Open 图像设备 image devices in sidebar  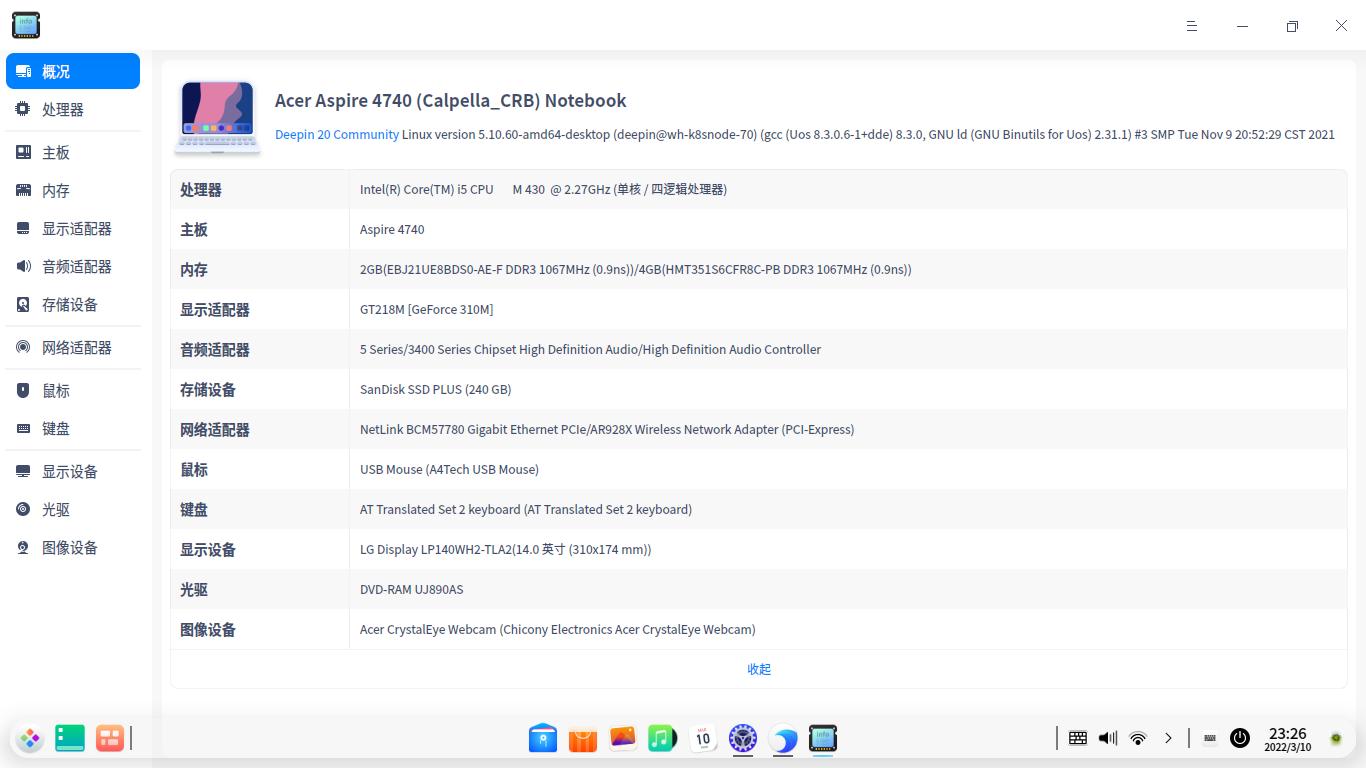(73, 547)
